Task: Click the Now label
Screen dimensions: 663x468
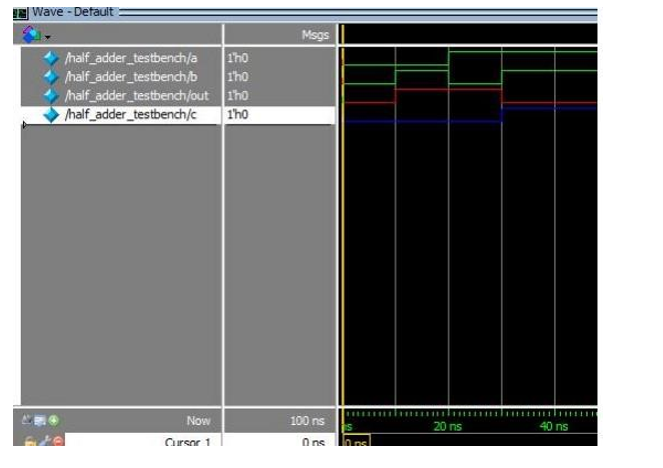Action: tap(198, 421)
